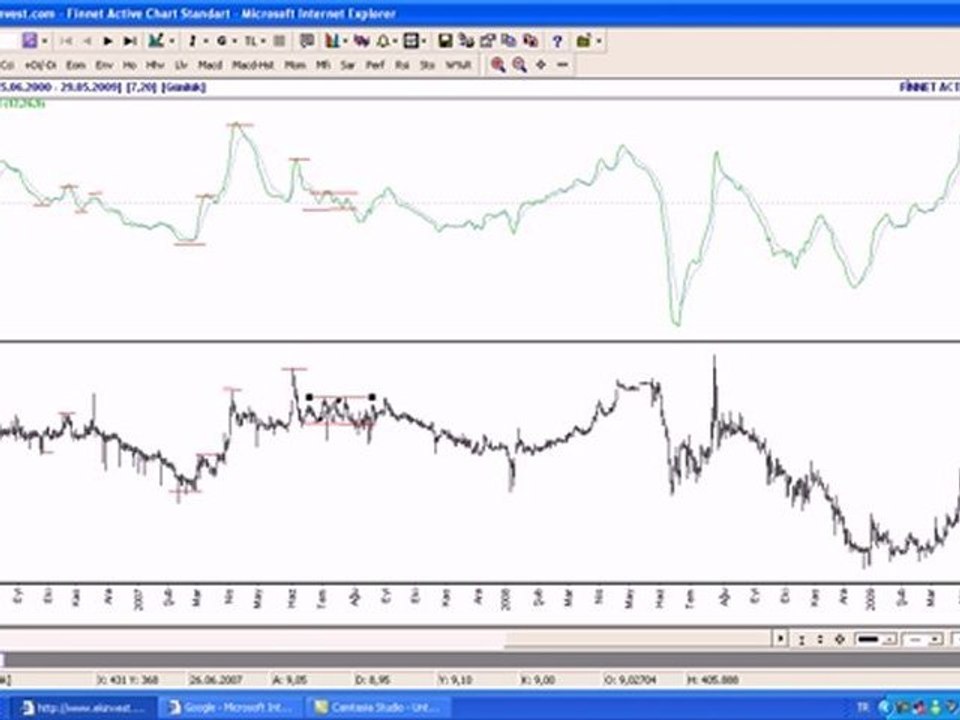The height and width of the screenshot is (720, 960).
Task: Click the copy pages icon
Action: click(509, 41)
